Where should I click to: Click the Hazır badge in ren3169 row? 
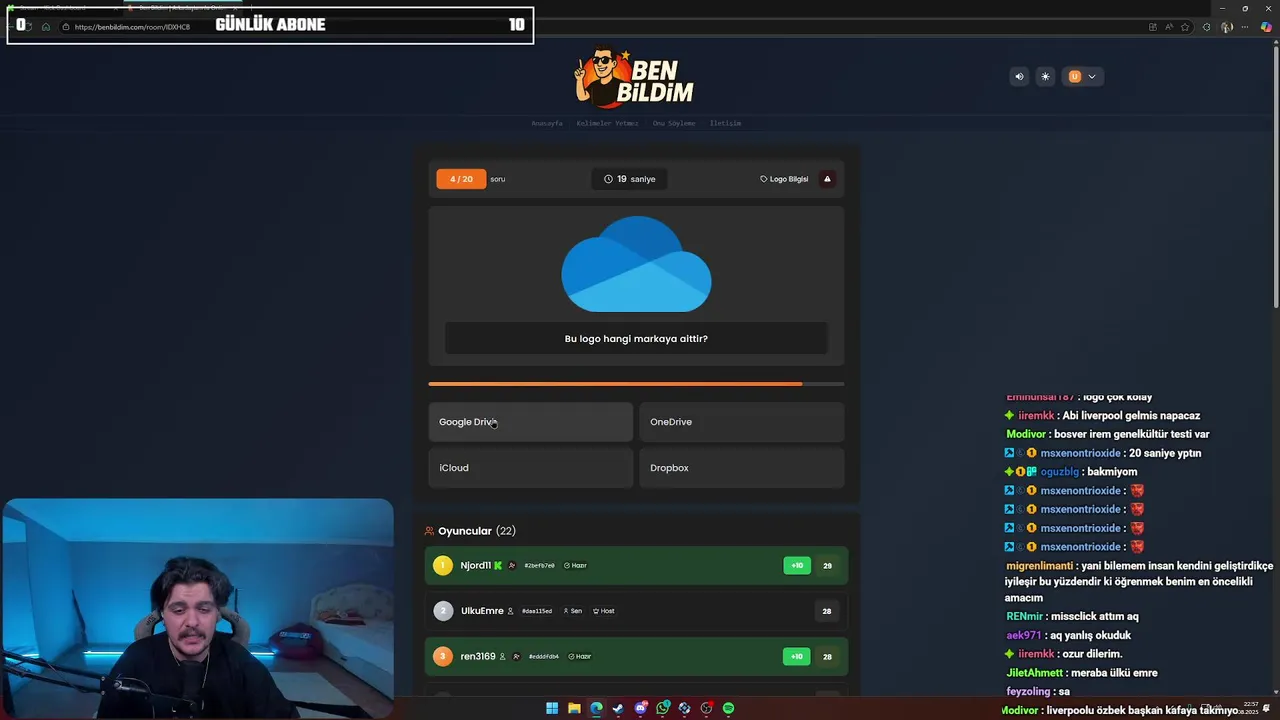pos(580,657)
